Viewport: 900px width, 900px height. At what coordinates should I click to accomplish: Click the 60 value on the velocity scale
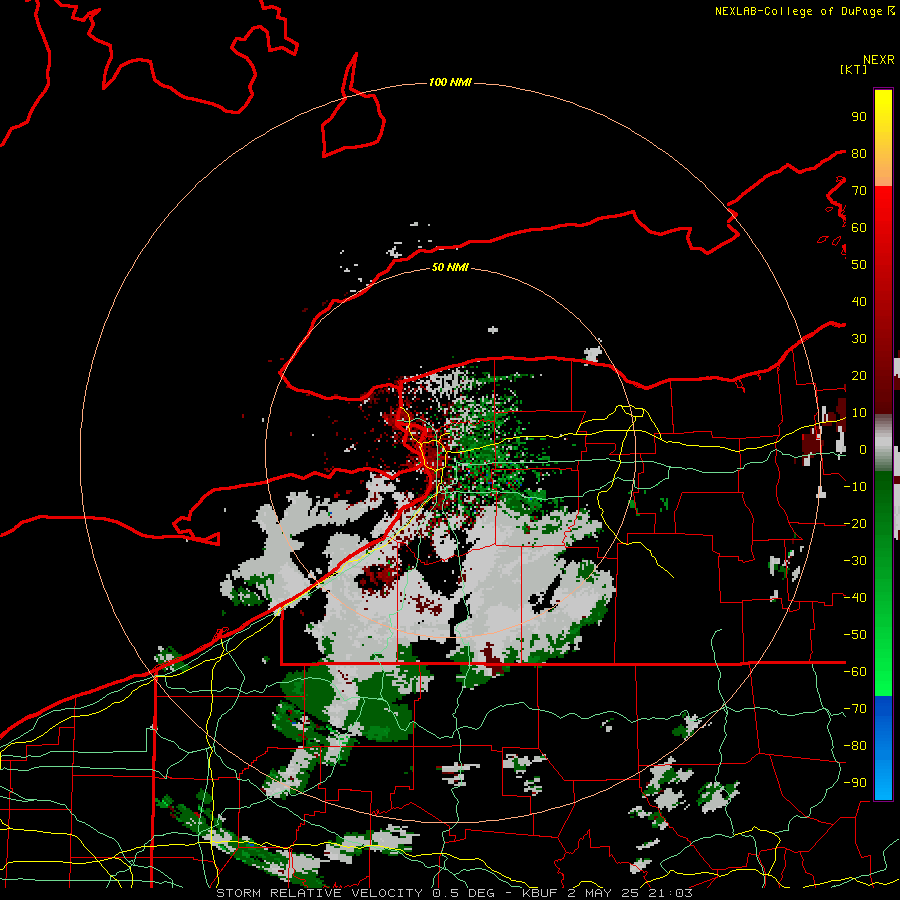pyautogui.click(x=859, y=227)
